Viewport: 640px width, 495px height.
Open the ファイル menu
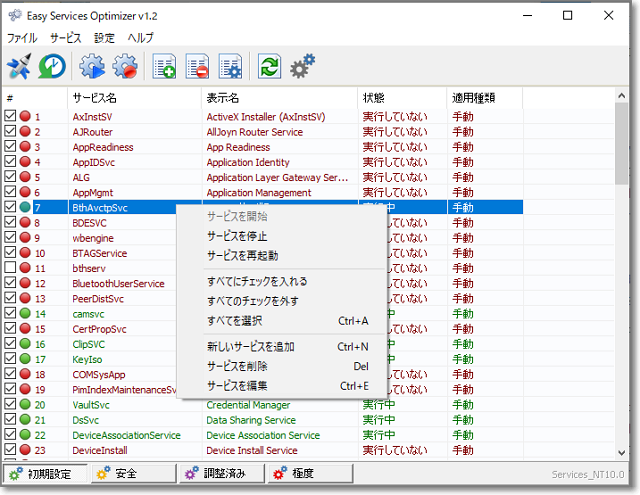21,37
